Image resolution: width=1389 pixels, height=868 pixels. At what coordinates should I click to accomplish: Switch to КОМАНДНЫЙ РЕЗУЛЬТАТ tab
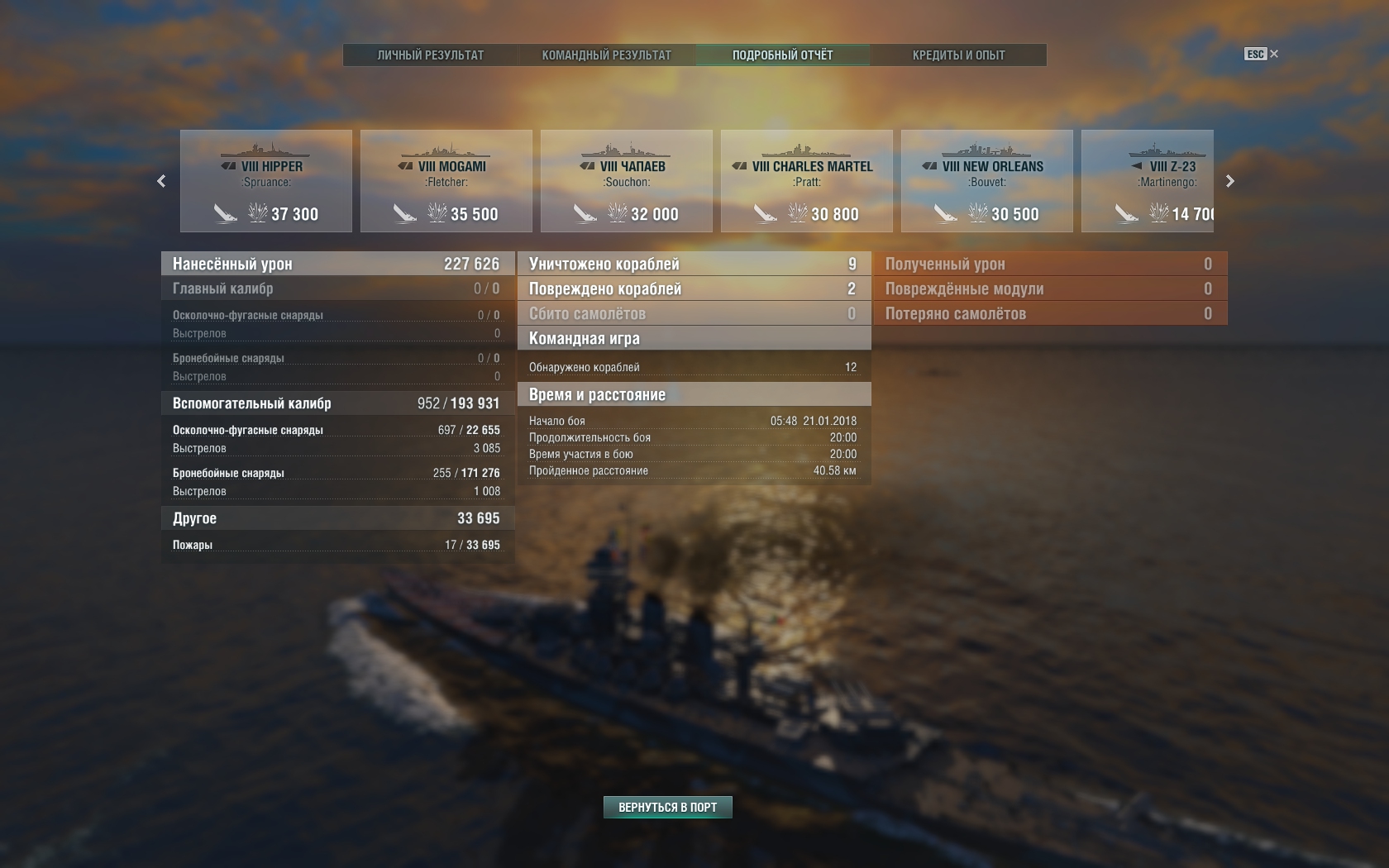[x=607, y=55]
